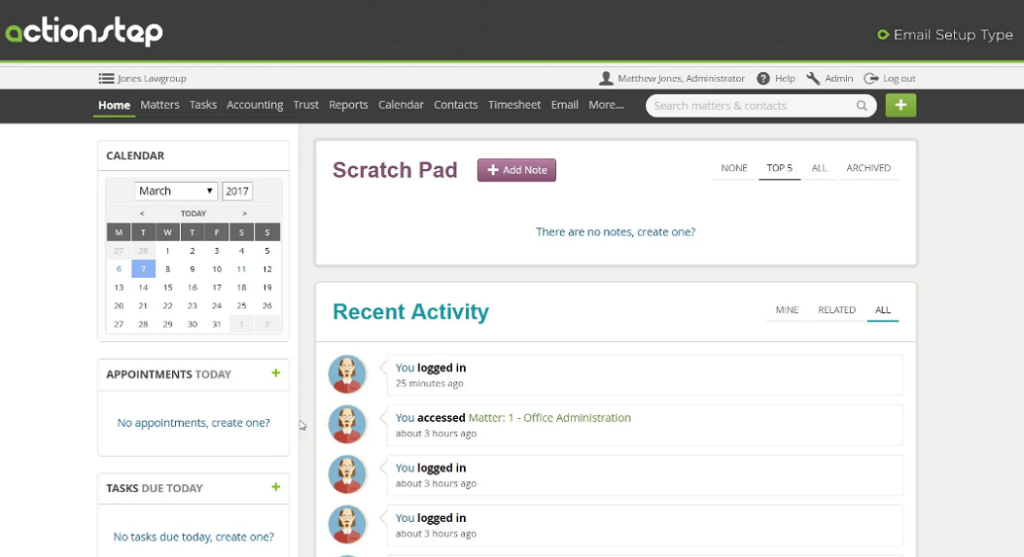Viewport: 1024px width, 557px height.
Task: Open the Contacts menu
Action: point(456,104)
